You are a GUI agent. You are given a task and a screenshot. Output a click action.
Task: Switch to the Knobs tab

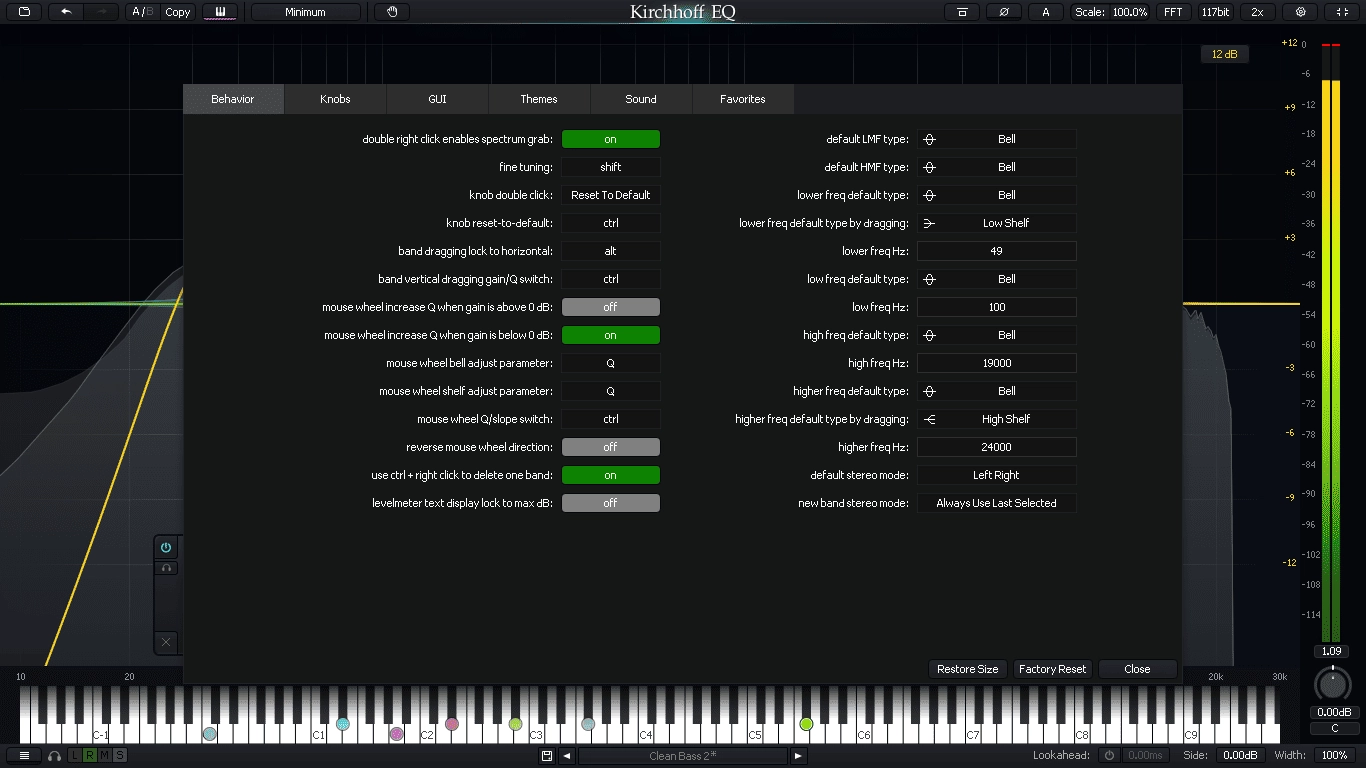tap(335, 99)
